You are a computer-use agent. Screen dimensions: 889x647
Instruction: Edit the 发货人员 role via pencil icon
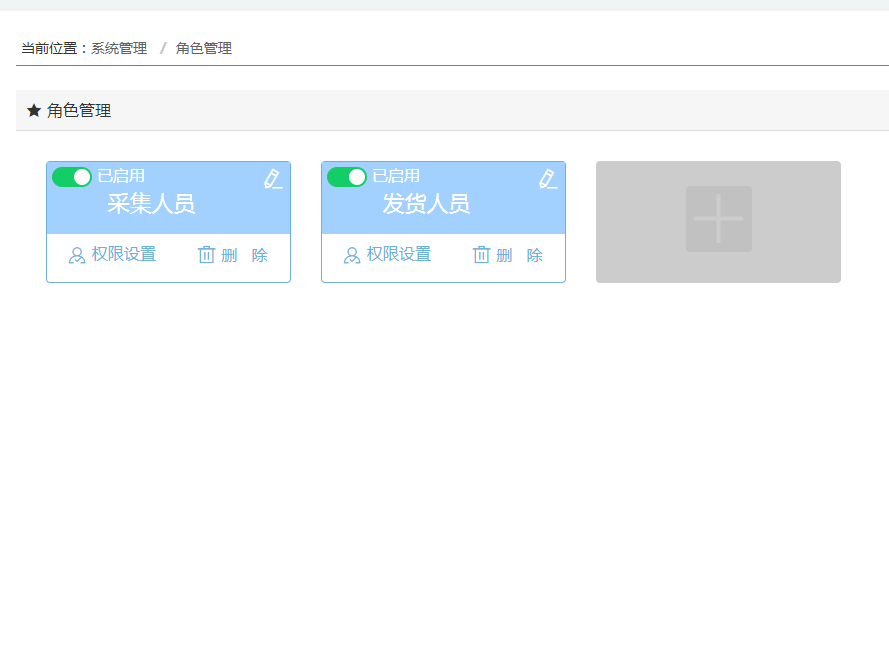point(548,179)
